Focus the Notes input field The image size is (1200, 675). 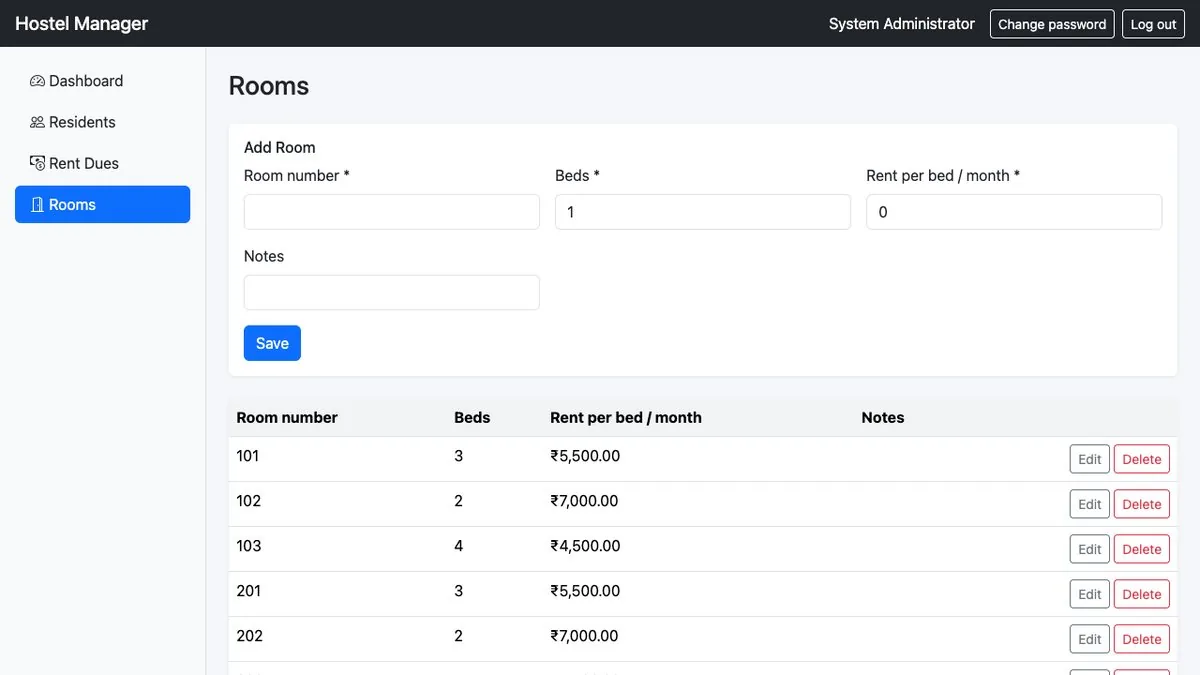tap(392, 293)
